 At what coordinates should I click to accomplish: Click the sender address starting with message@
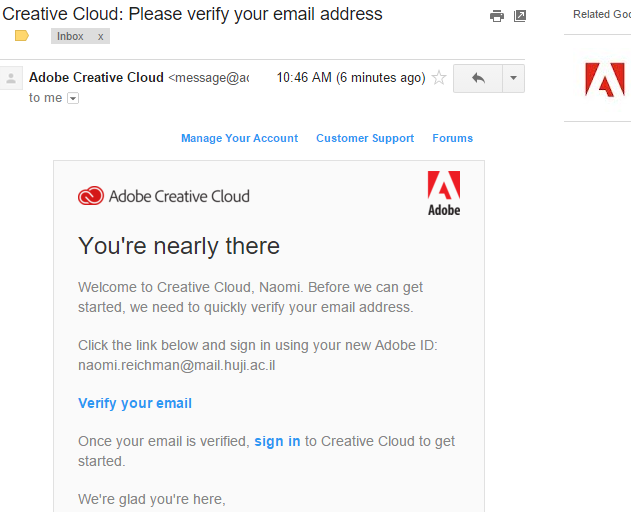tap(208, 77)
